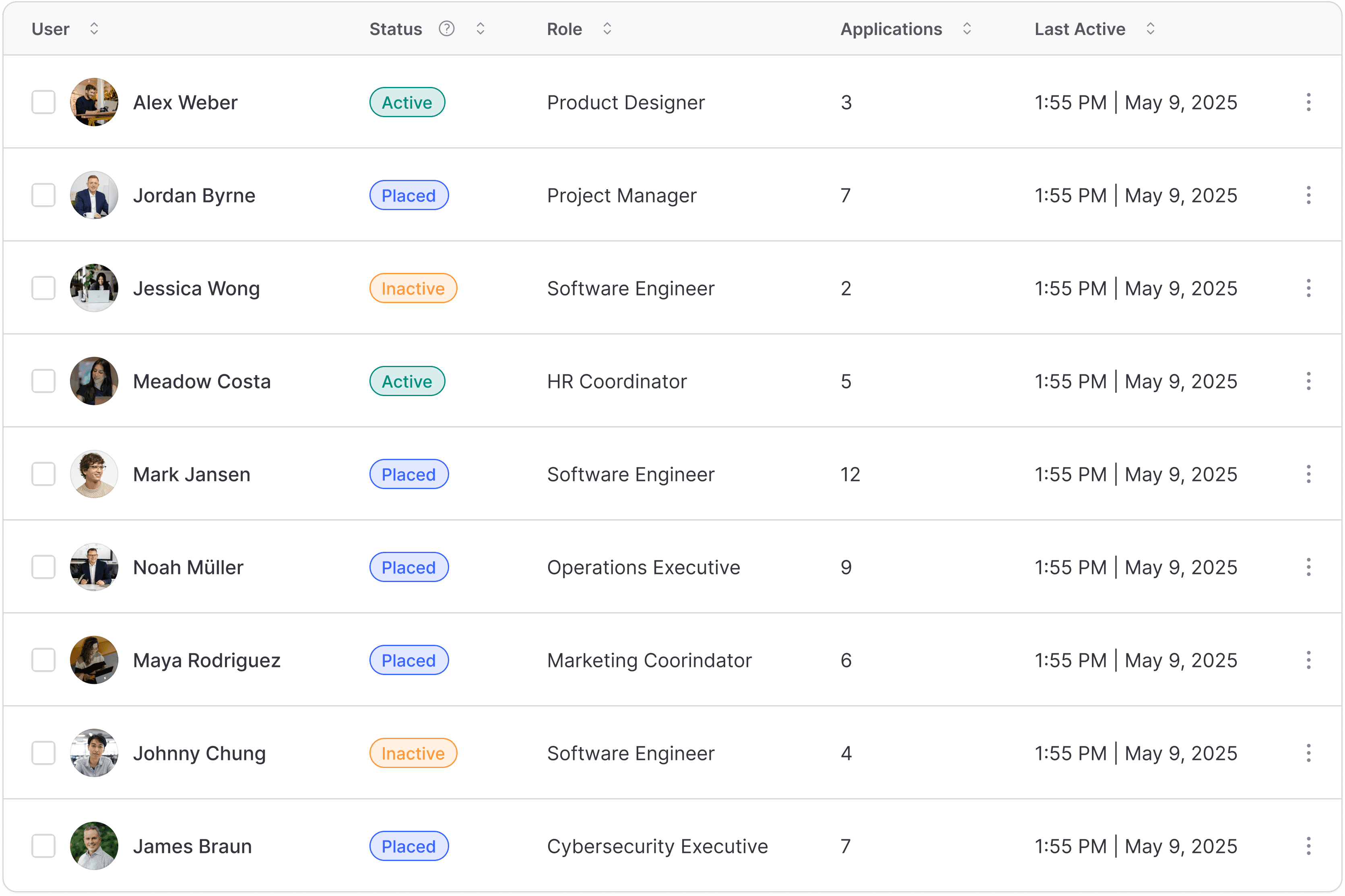Viewport: 1345px width, 896px height.
Task: Sort by Last Active column arrows
Action: click(1150, 29)
